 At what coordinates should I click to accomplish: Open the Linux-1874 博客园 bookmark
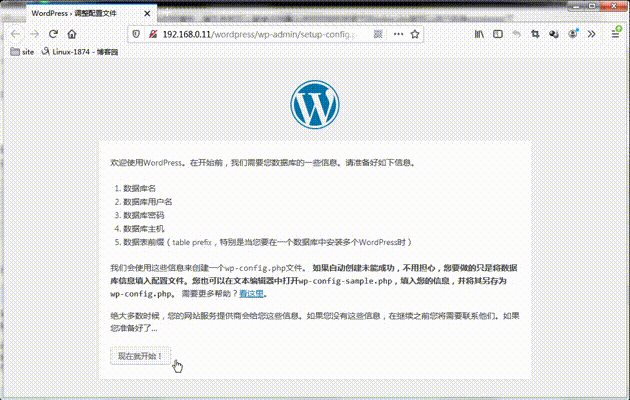pos(80,52)
